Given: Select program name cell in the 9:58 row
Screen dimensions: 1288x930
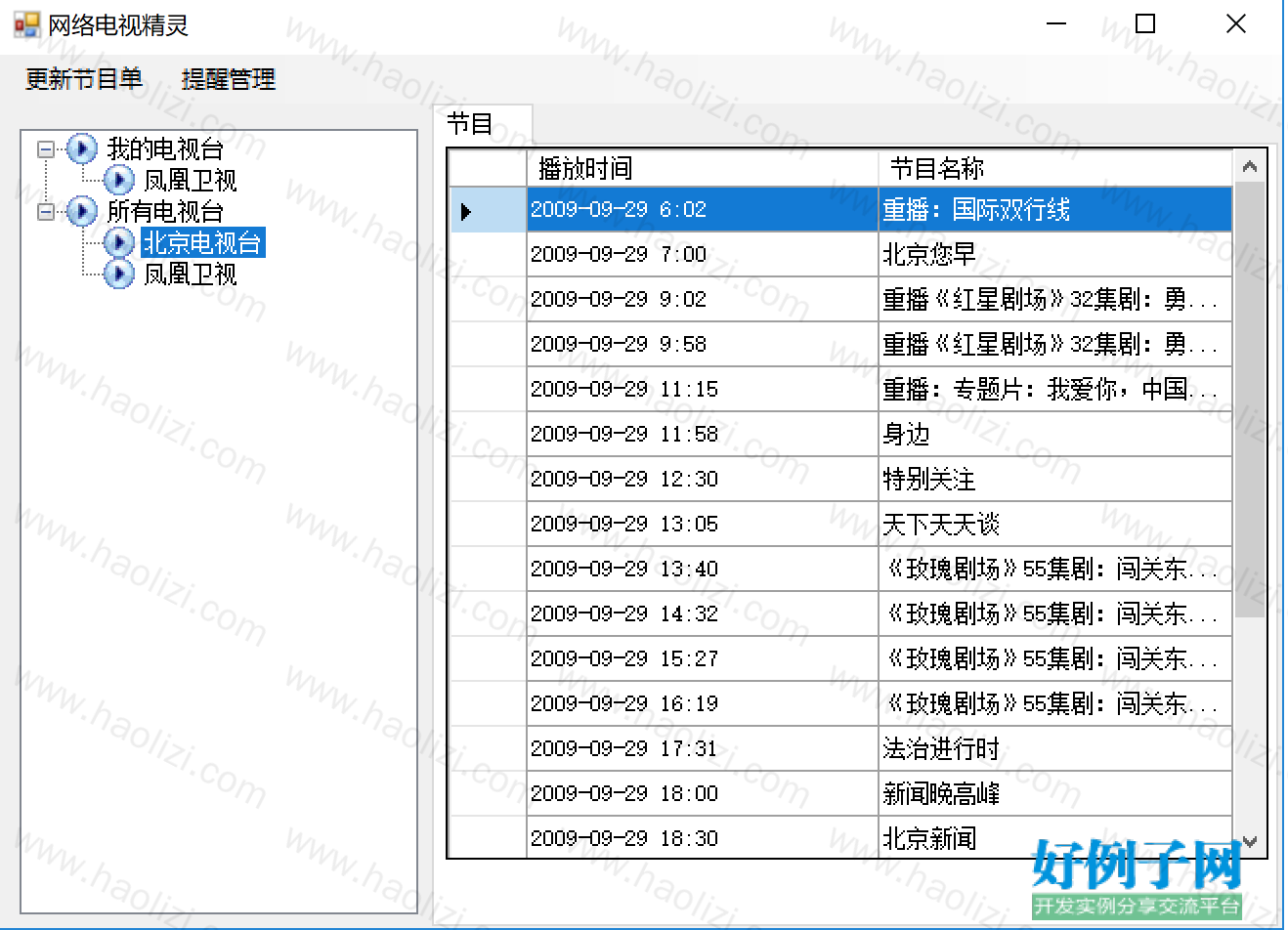Looking at the screenshot, I should point(1055,344).
